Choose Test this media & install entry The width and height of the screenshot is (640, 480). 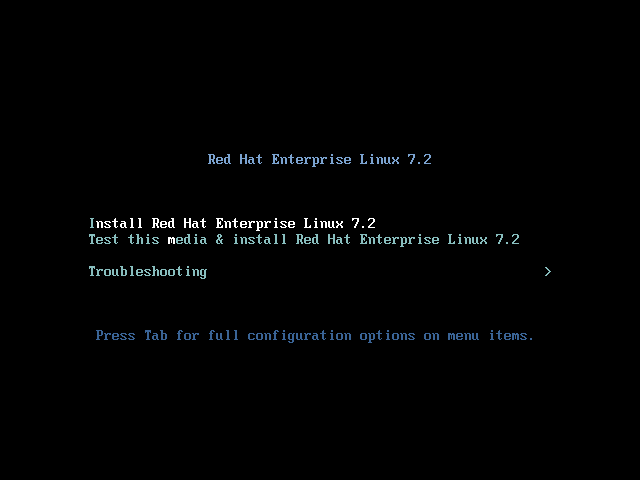[x=304, y=240]
